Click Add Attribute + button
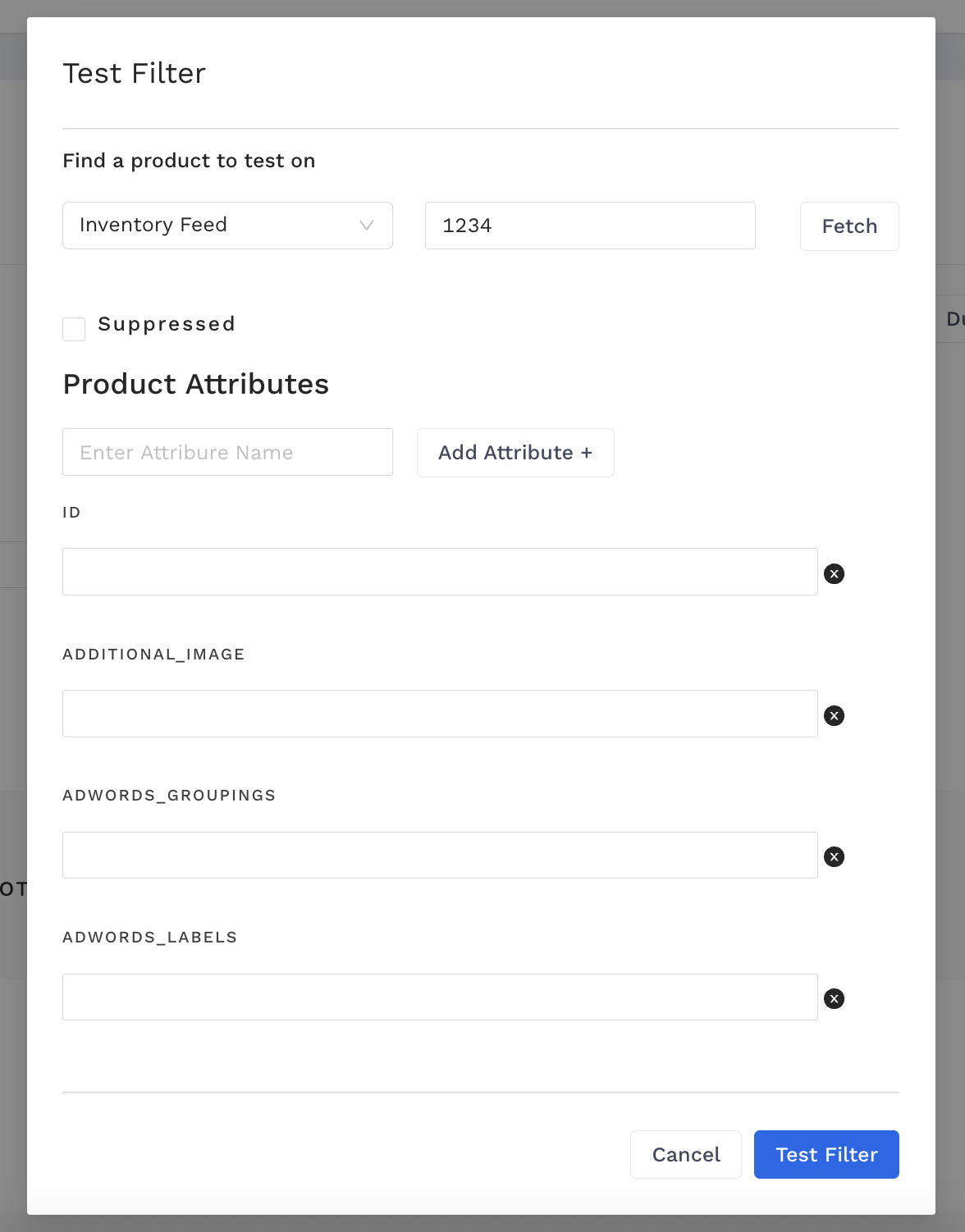The width and height of the screenshot is (965, 1232). (515, 453)
